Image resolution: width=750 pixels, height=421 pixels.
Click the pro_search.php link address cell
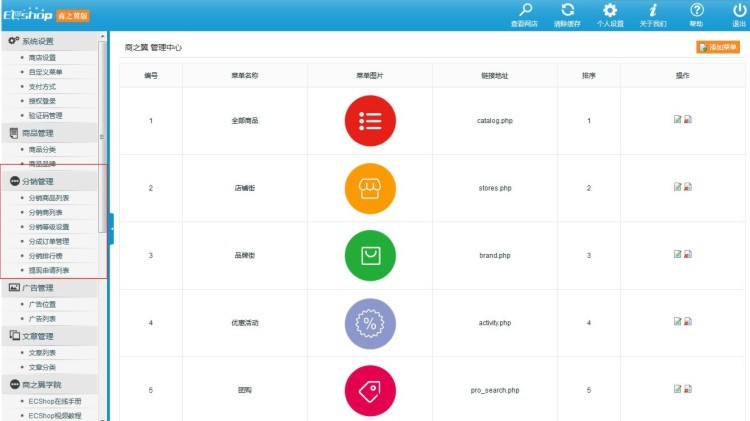(x=495, y=390)
